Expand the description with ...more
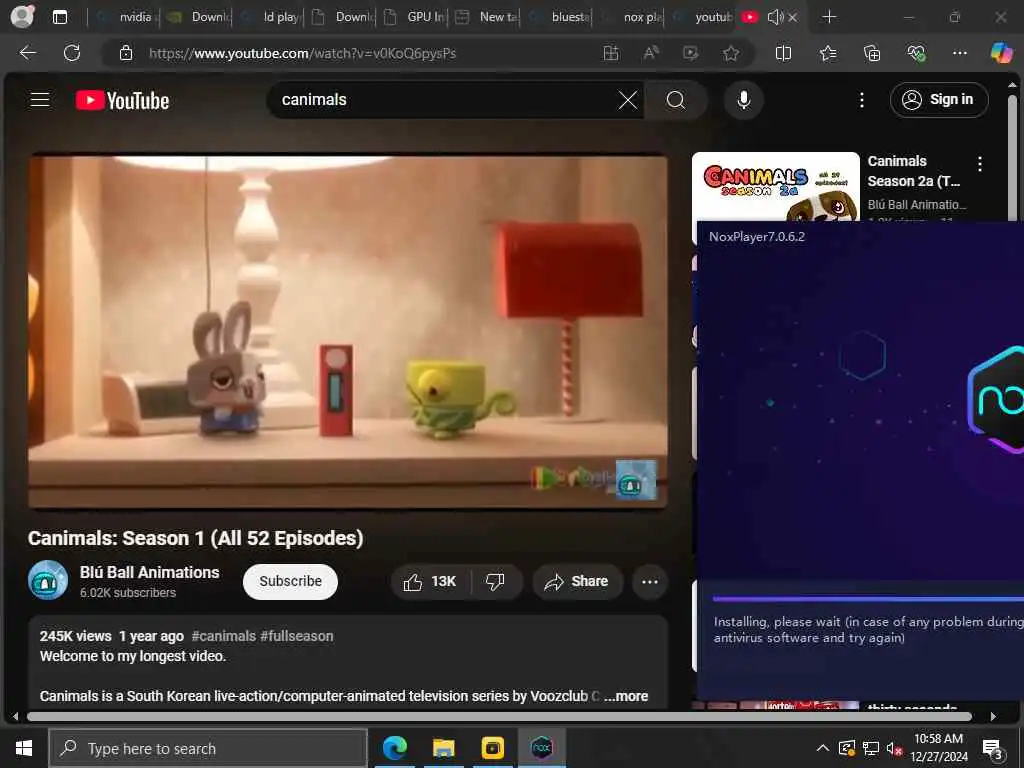1024x768 pixels. point(626,696)
